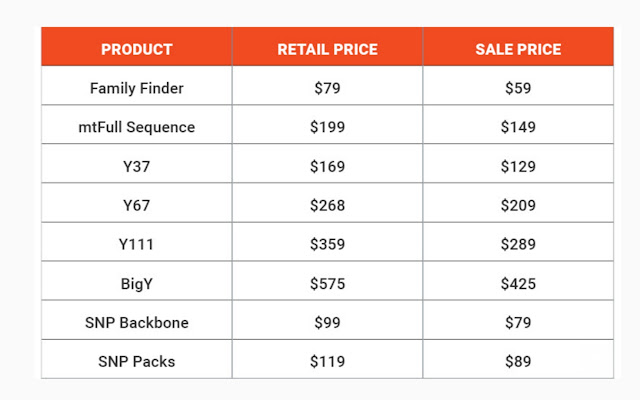Click the PRODUCT column header
Image resolution: width=640 pixels, height=400 pixels.
[x=137, y=49]
